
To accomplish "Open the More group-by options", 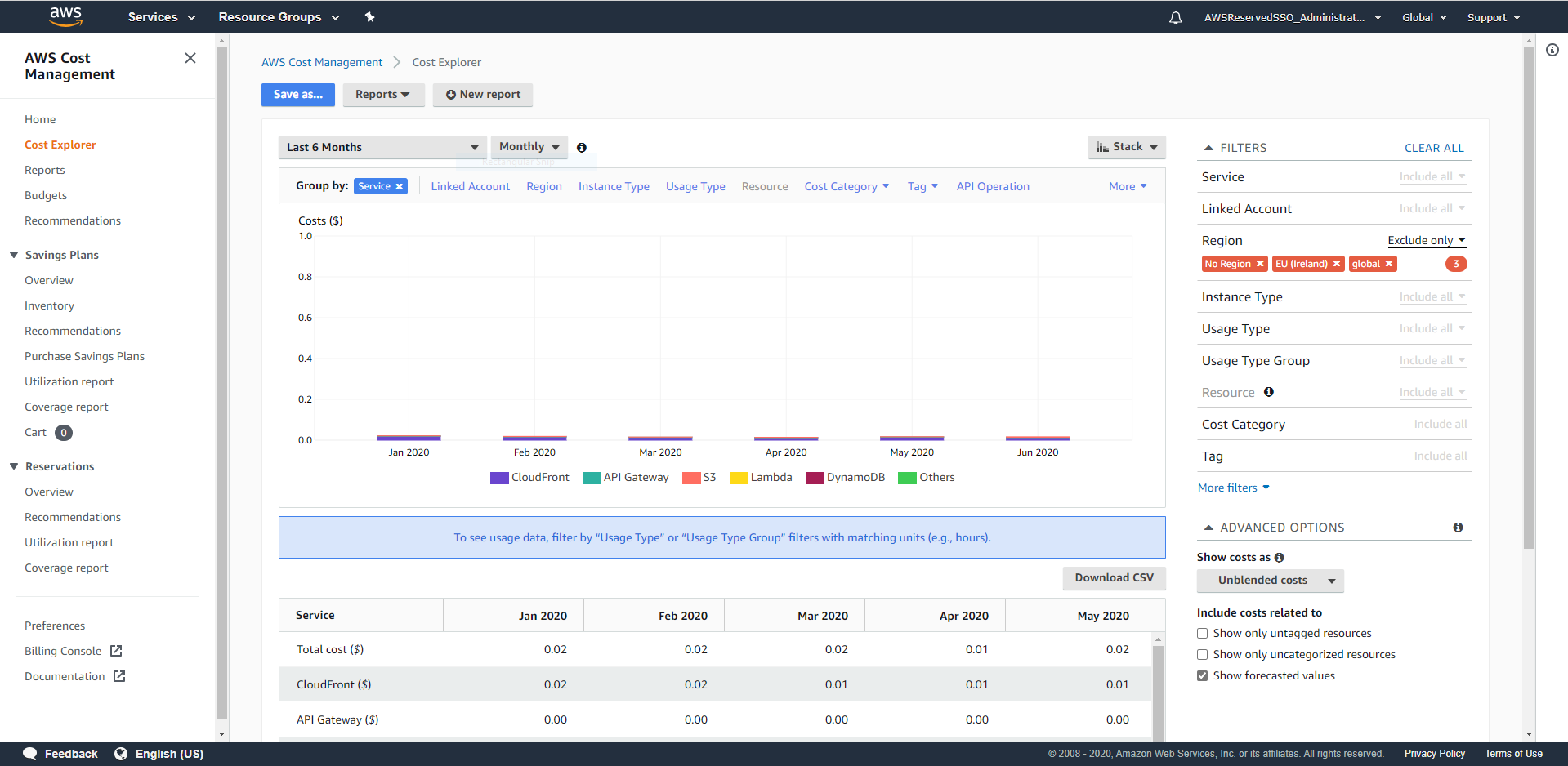I will pyautogui.click(x=1128, y=187).
